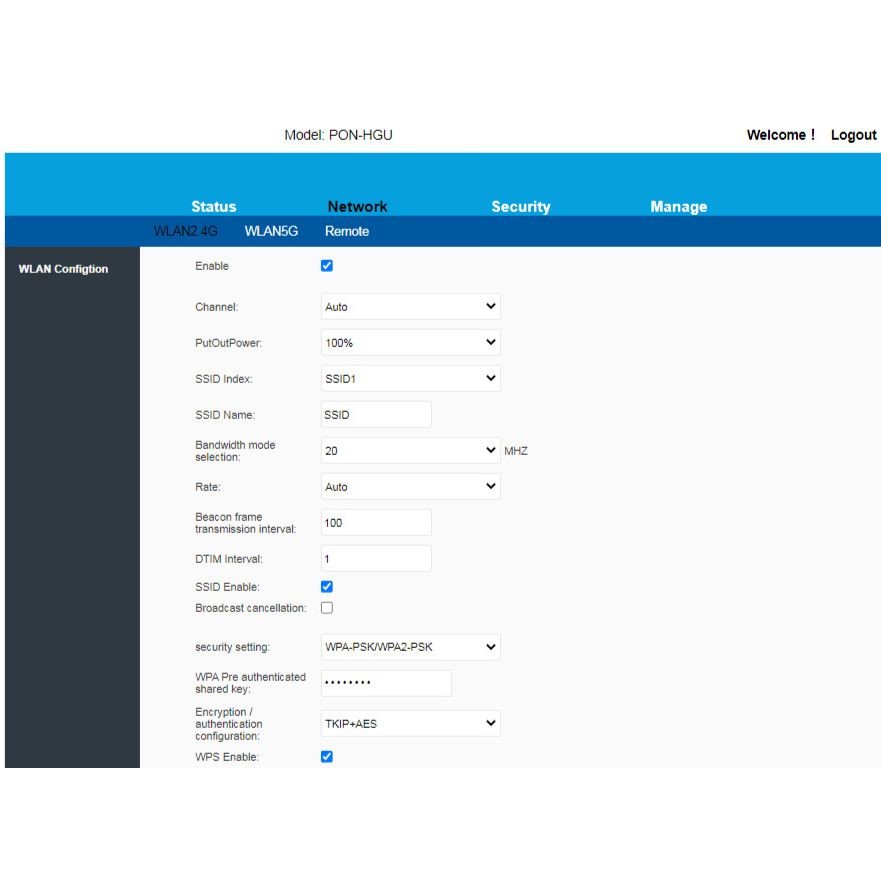Switch to the WLAN5G tab
The height and width of the screenshot is (881, 881).
pyautogui.click(x=271, y=231)
